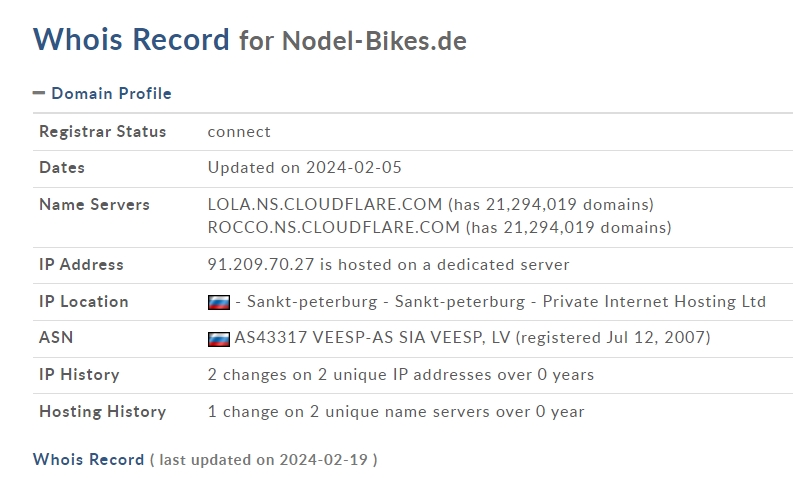Click the minus icon beside Domain Profile
This screenshot has width=793, height=478.
(x=39, y=93)
